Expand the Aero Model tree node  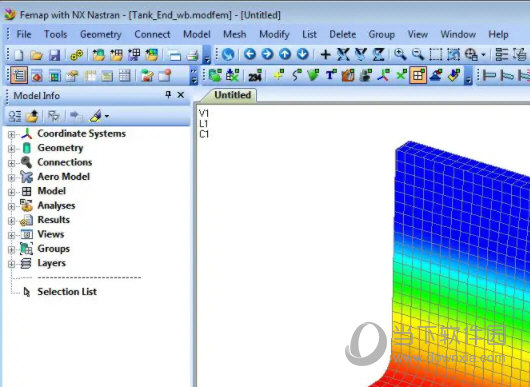coord(11,178)
